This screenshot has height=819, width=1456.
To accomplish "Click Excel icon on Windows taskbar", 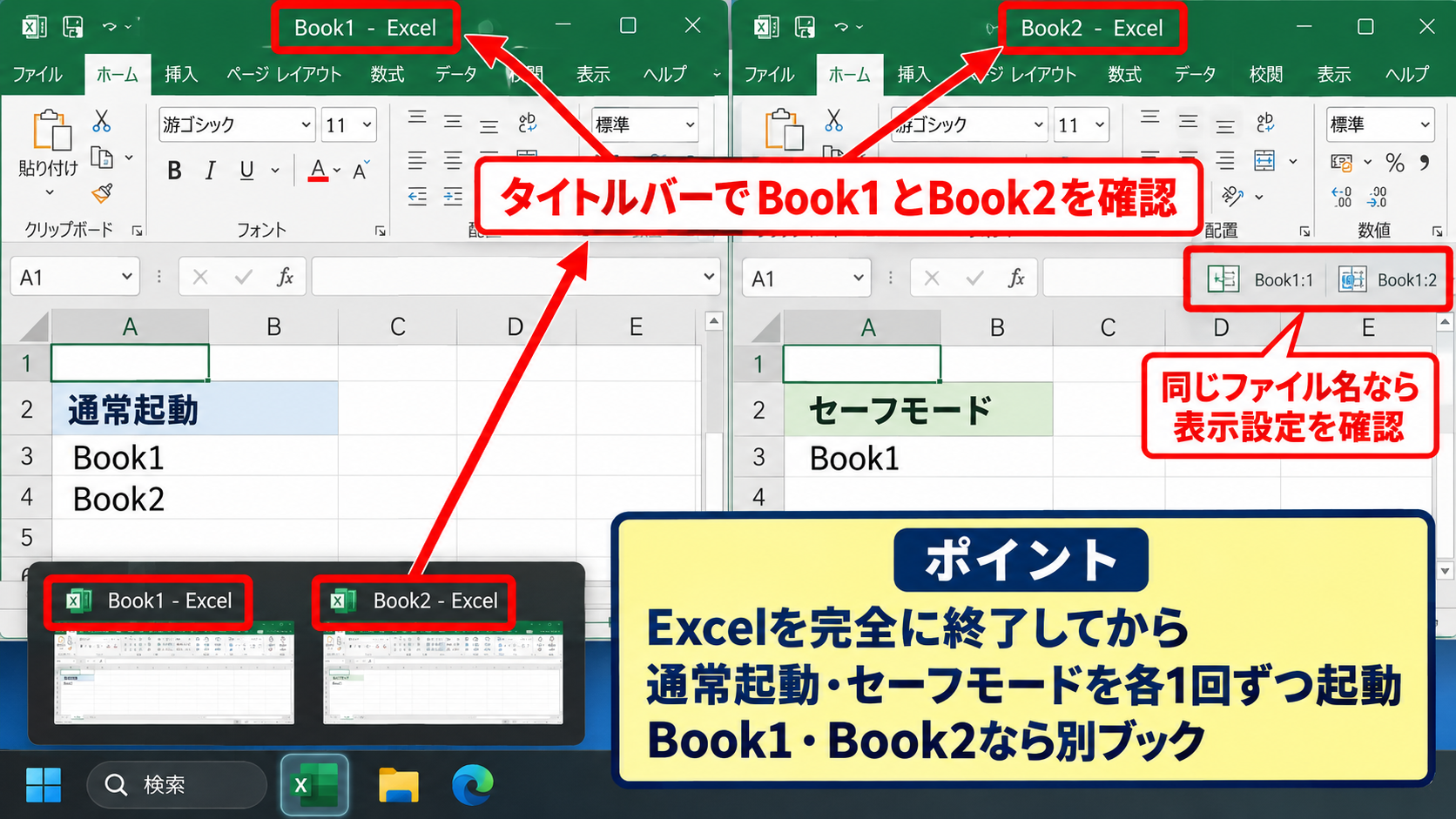I will pos(314,785).
